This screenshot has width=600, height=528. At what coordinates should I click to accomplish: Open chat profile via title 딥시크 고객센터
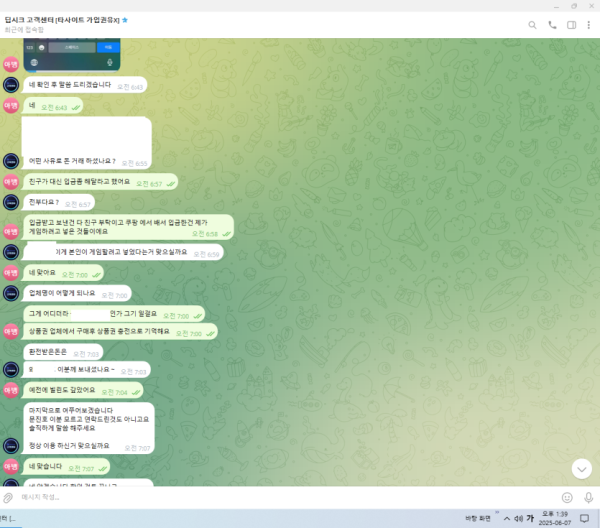coord(62,20)
